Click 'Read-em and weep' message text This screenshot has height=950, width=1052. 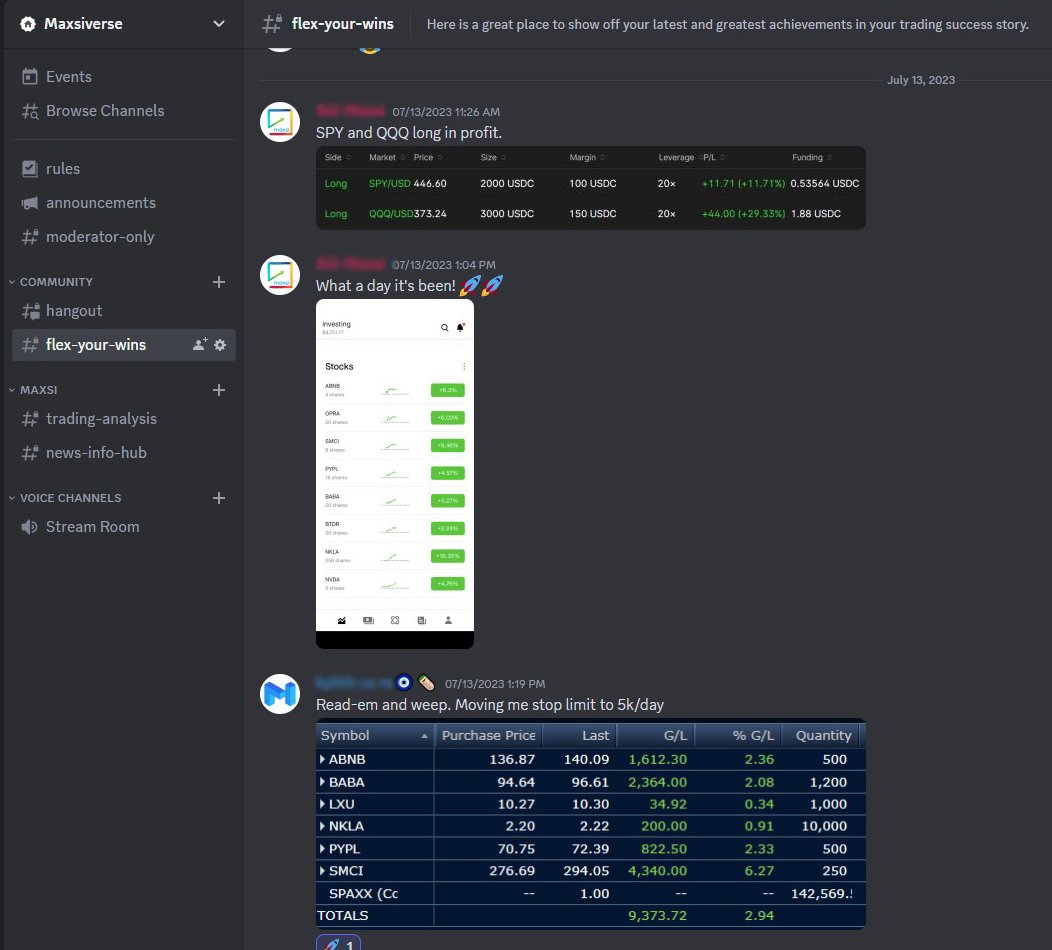[x=490, y=705]
